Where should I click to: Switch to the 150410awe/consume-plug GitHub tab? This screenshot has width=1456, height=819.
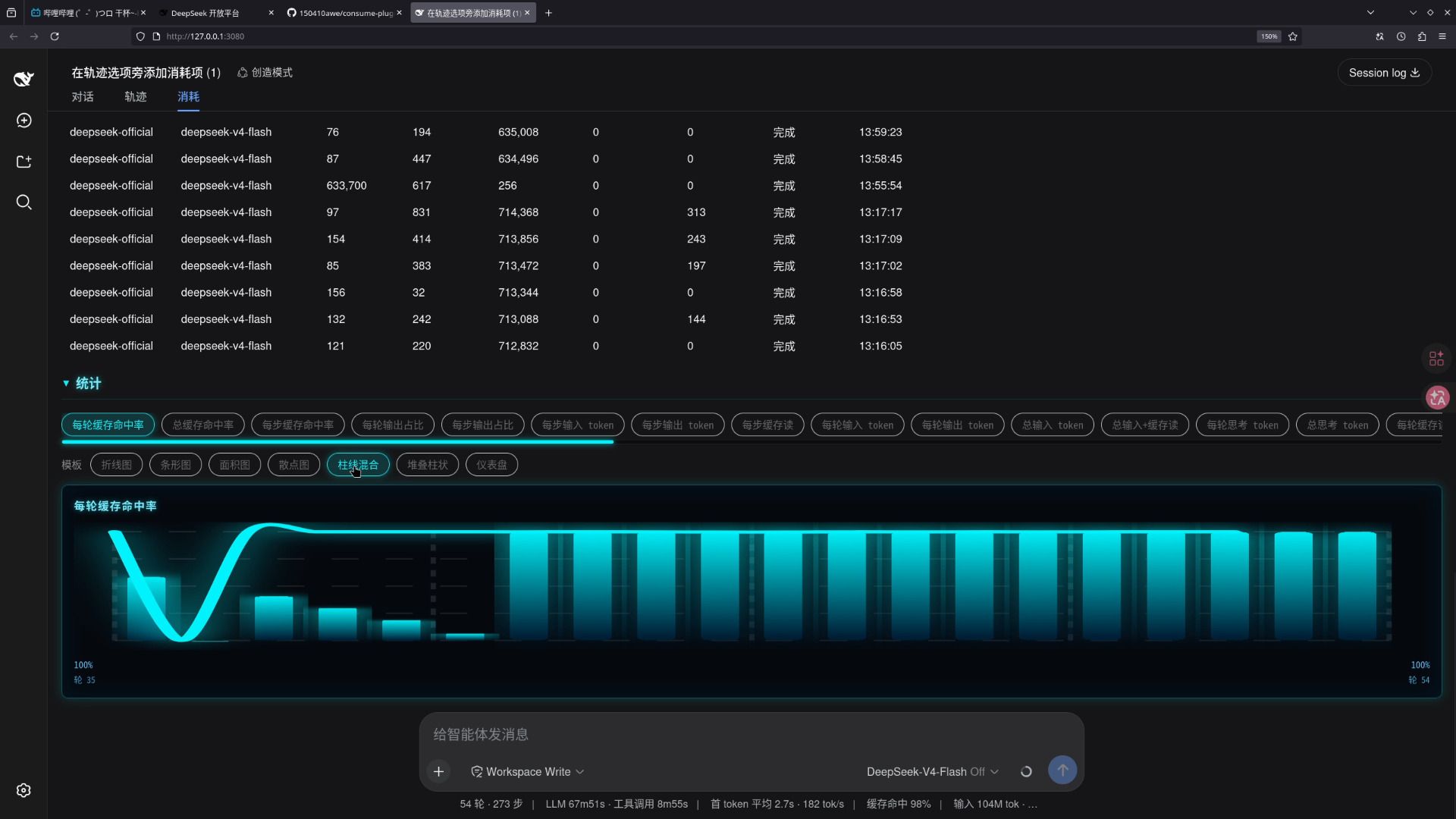point(345,13)
